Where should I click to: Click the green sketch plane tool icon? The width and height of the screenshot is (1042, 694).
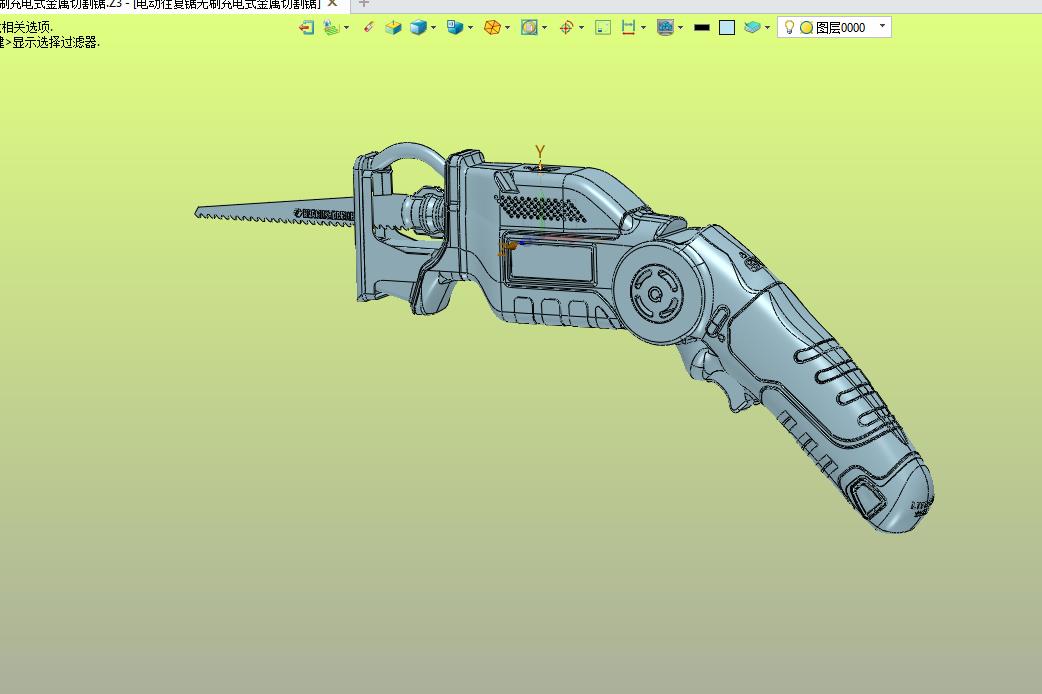pyautogui.click(x=330, y=27)
